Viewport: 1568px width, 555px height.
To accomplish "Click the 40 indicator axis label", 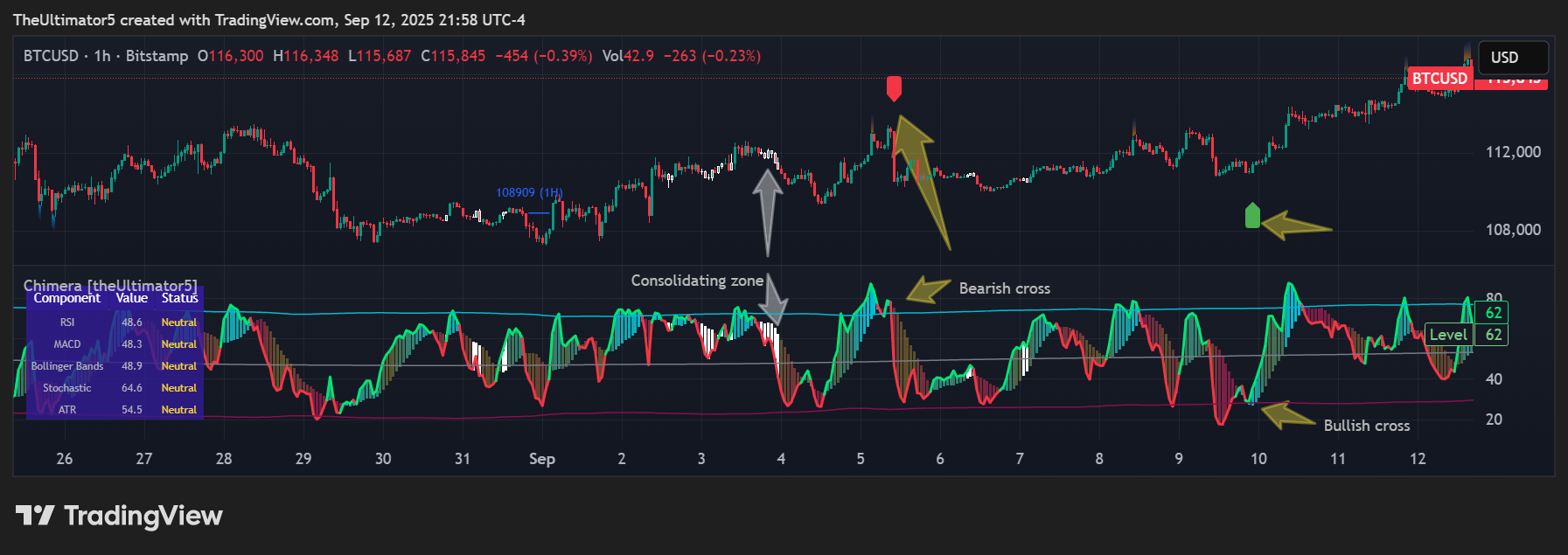I will (x=1494, y=379).
